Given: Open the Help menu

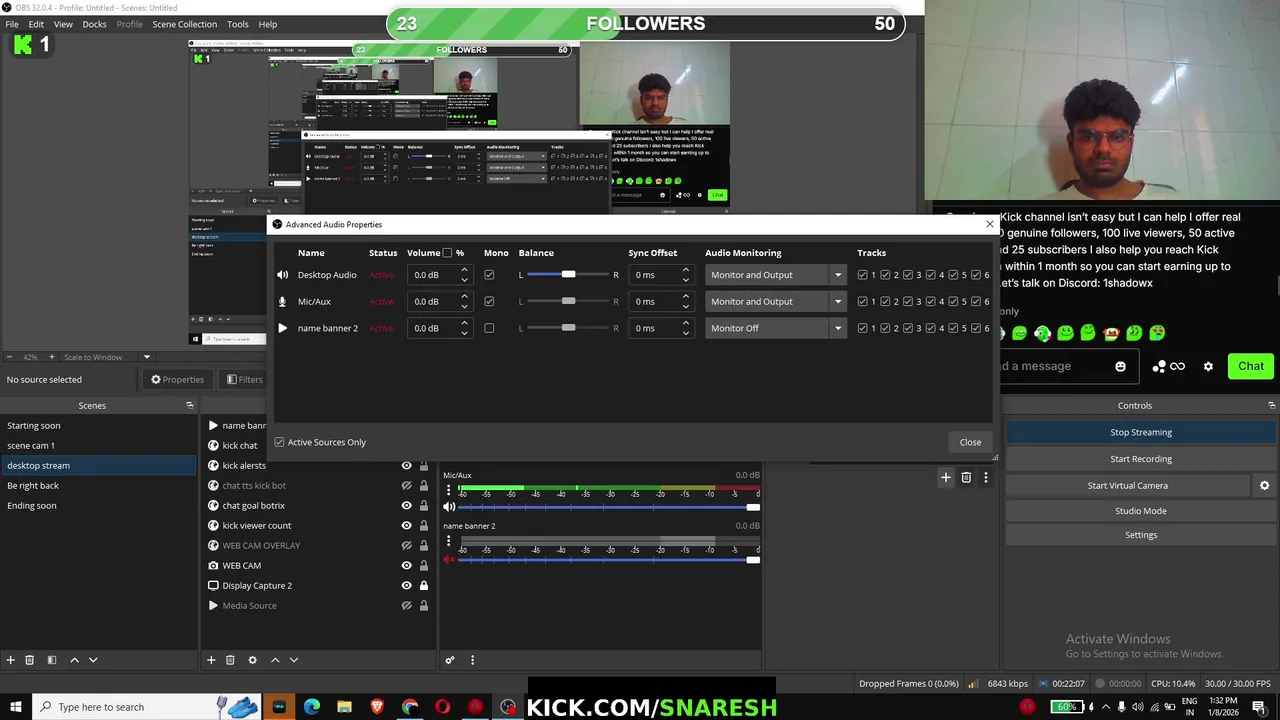Looking at the screenshot, I should click(x=268, y=24).
